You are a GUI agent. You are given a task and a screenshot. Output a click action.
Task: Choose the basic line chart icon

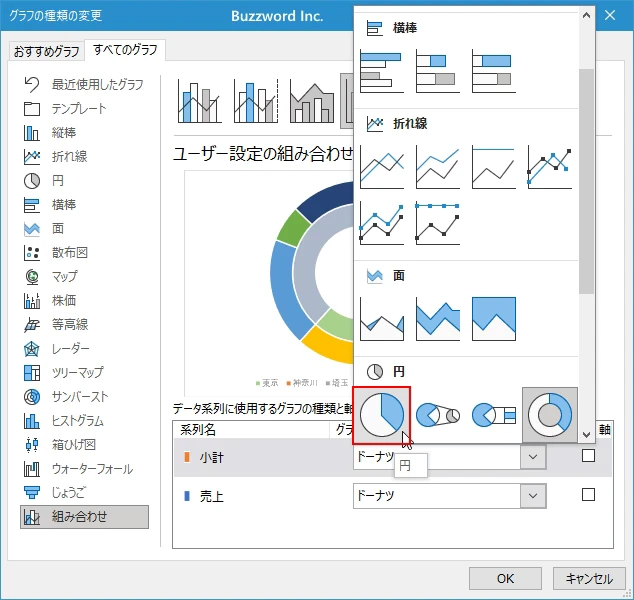381,168
